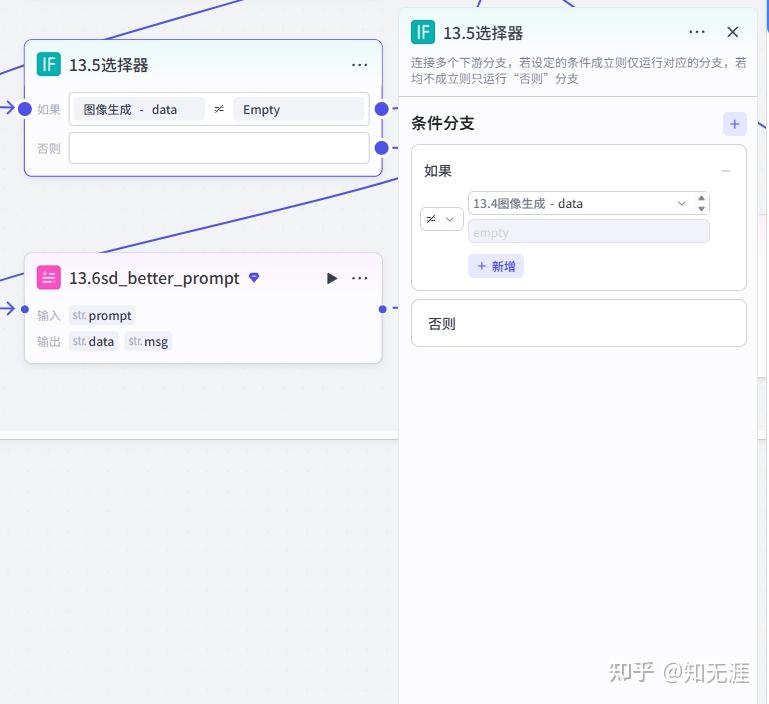The image size is (769, 704).
Task: Click the str prompt input parameter tag
Action: 102,315
